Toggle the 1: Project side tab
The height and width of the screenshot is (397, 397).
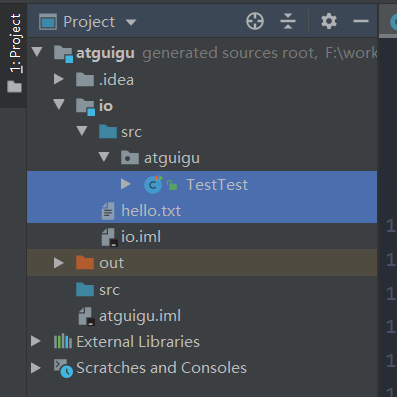tap(14, 53)
